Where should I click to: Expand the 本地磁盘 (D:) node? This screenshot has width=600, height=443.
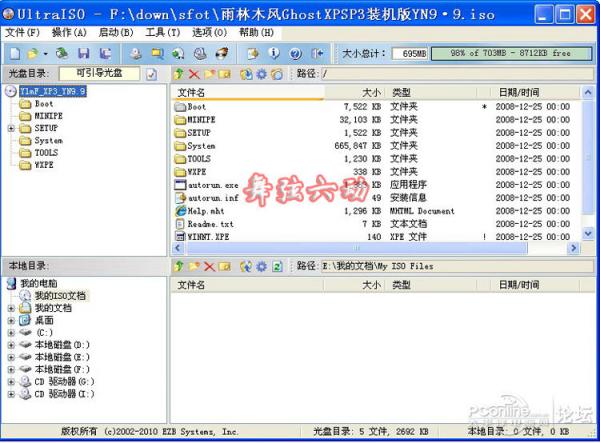(11, 345)
